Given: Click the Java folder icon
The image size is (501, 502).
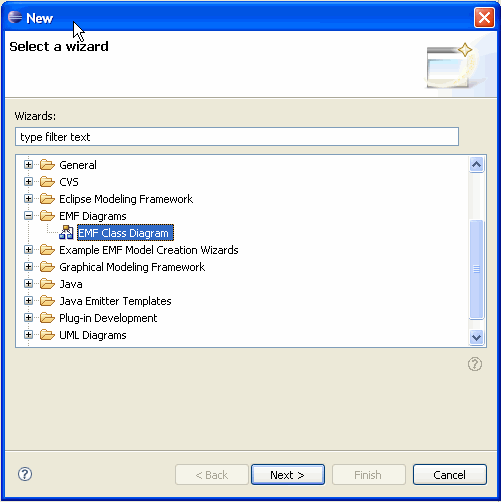Looking at the screenshot, I should [x=47, y=284].
